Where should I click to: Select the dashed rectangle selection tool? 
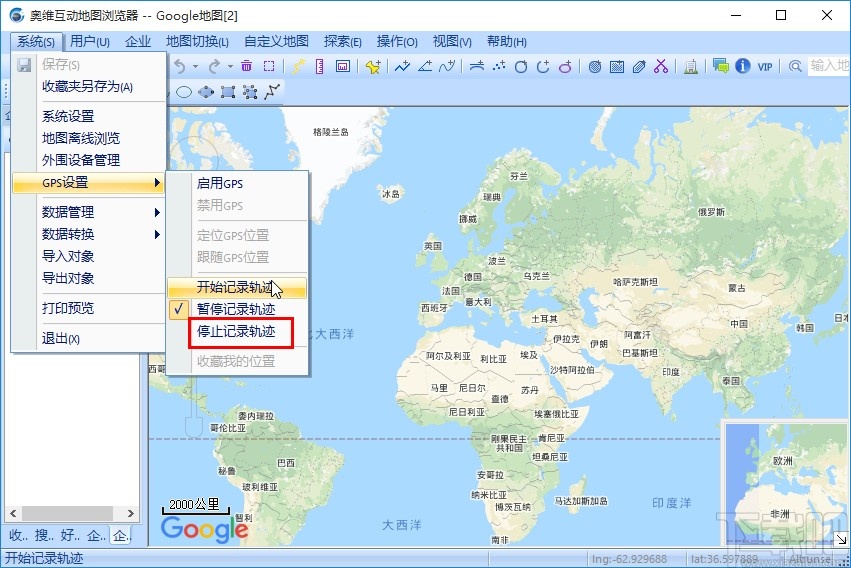coord(269,66)
